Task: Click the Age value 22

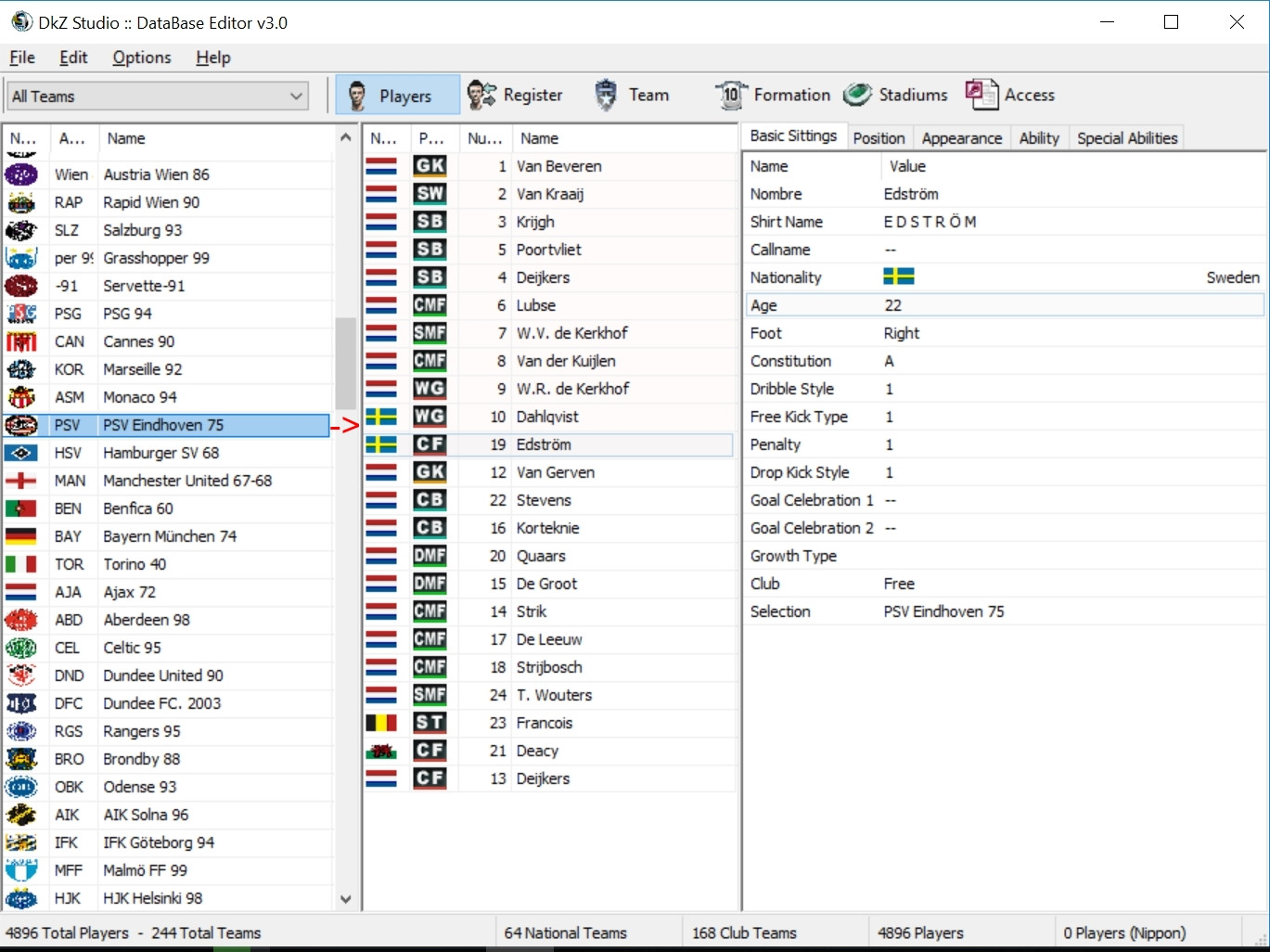Action: click(x=892, y=305)
